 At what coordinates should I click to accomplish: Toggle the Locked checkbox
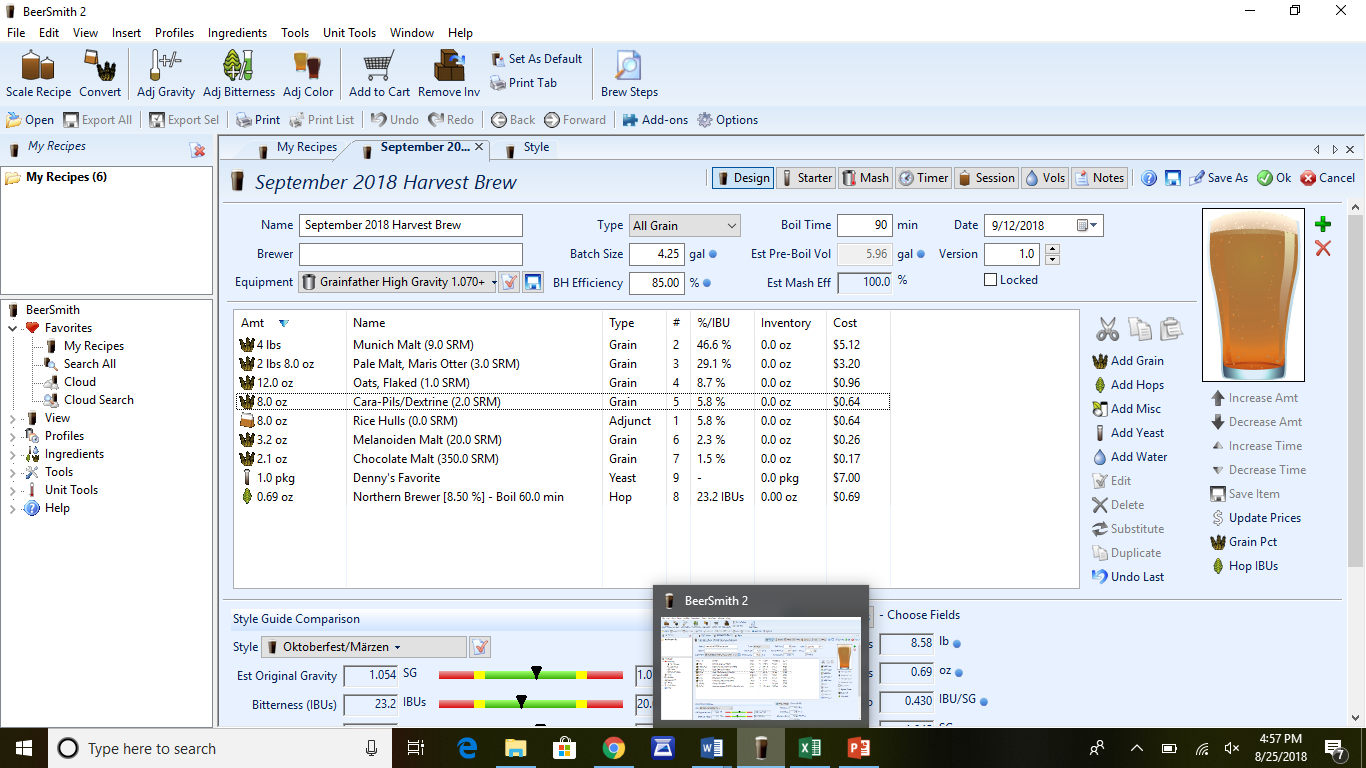coord(991,280)
